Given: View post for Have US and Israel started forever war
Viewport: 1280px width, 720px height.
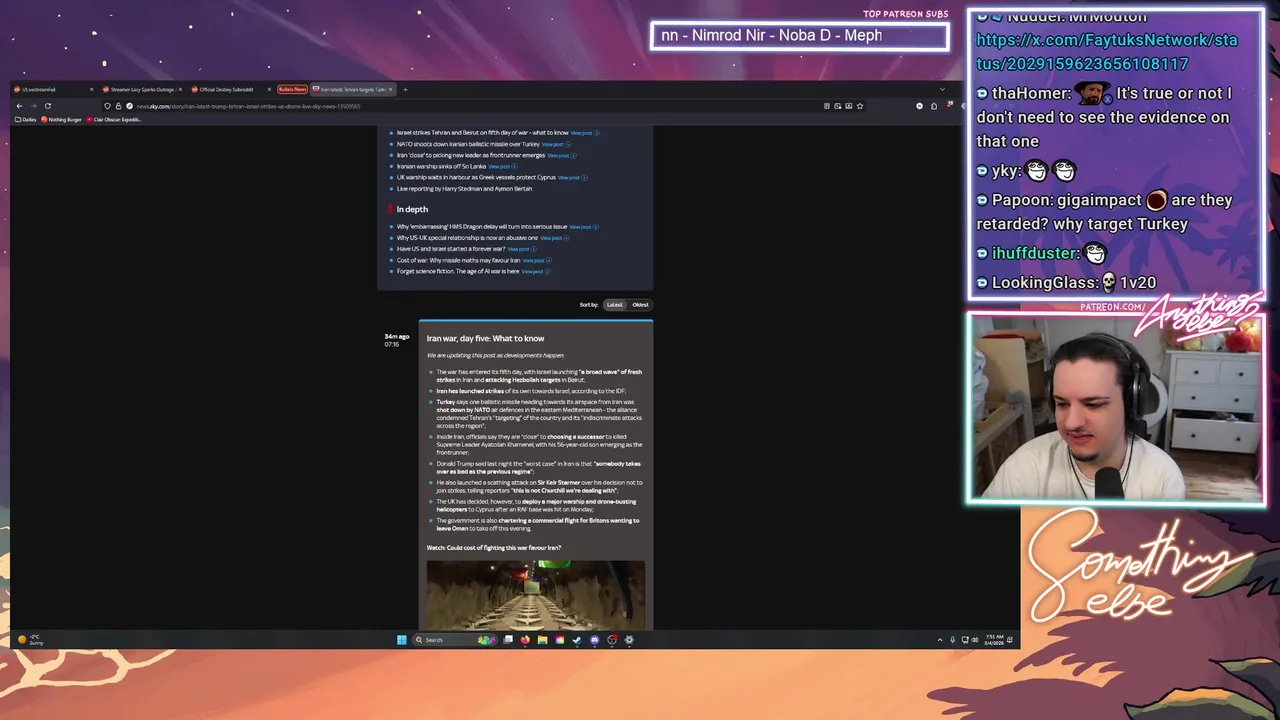Looking at the screenshot, I should [521, 249].
